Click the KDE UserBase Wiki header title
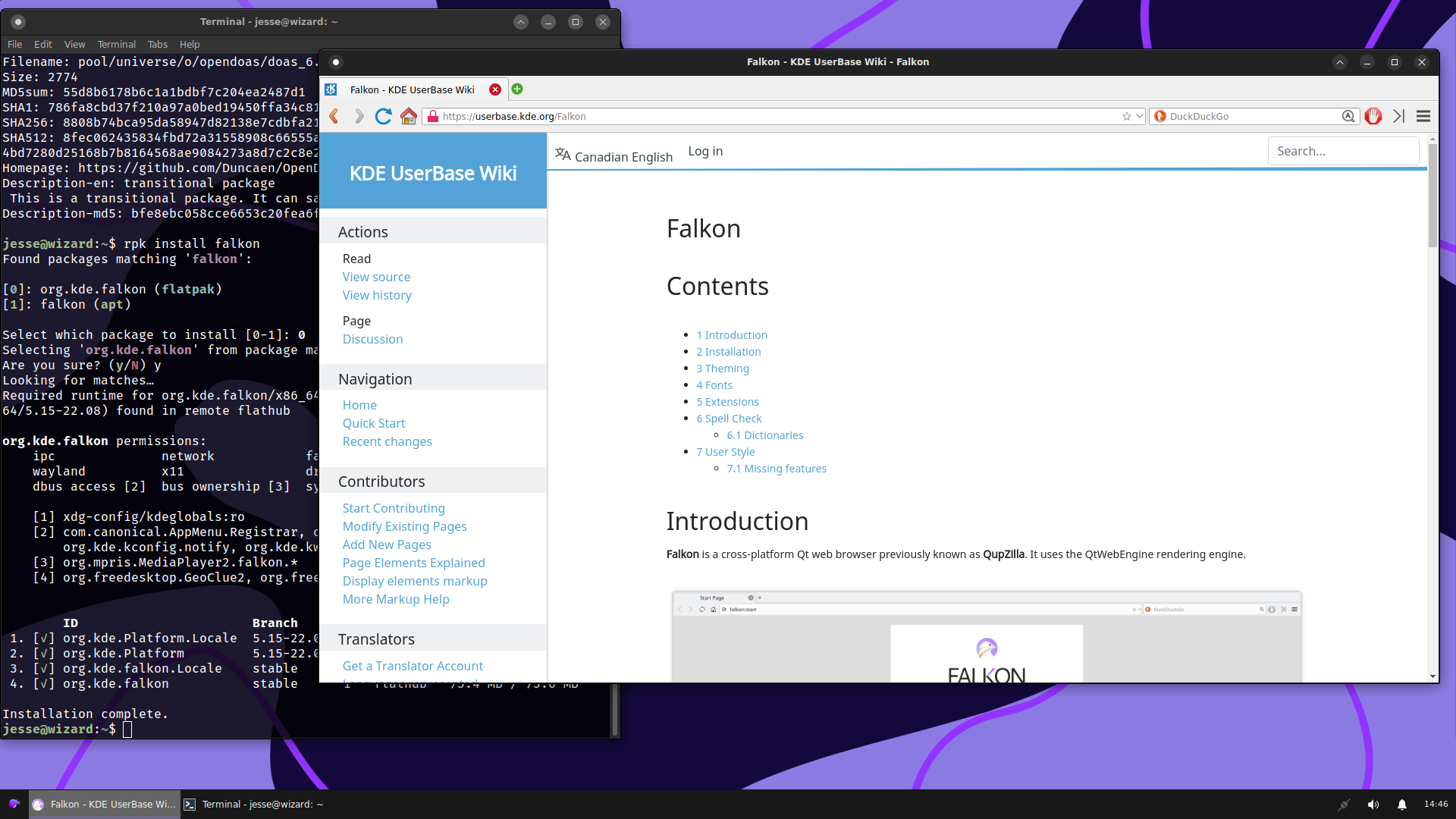Image resolution: width=1456 pixels, height=819 pixels. [x=433, y=174]
